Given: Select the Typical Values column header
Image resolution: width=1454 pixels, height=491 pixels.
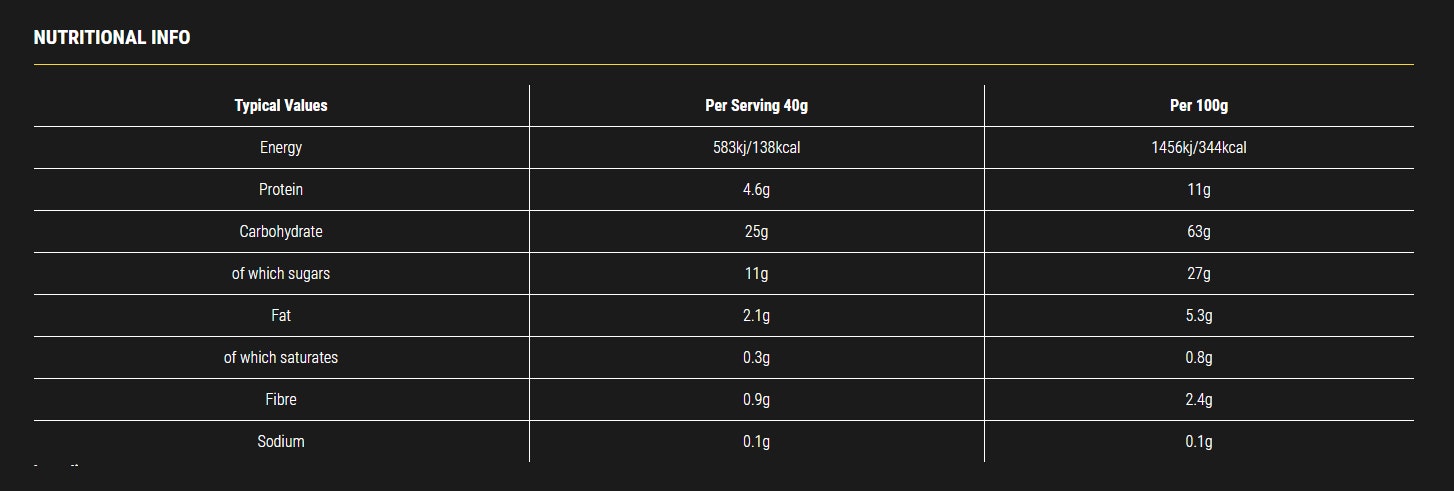Looking at the screenshot, I should [x=281, y=105].
